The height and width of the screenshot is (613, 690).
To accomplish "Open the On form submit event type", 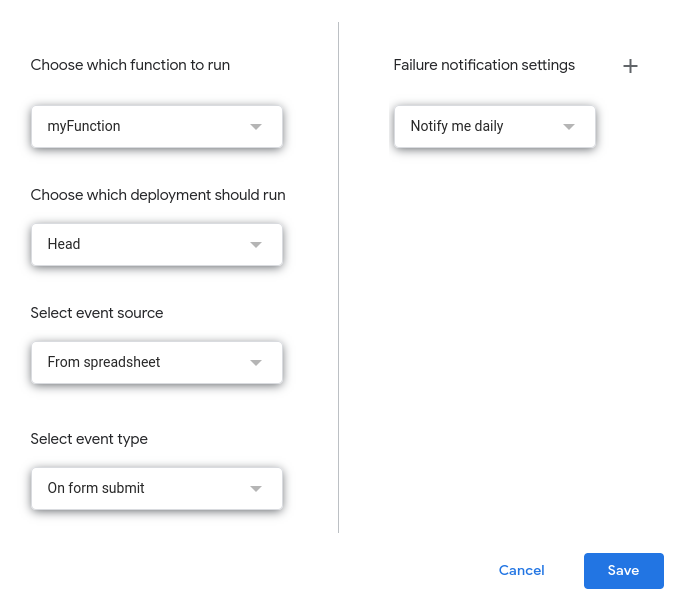I will (x=156, y=489).
